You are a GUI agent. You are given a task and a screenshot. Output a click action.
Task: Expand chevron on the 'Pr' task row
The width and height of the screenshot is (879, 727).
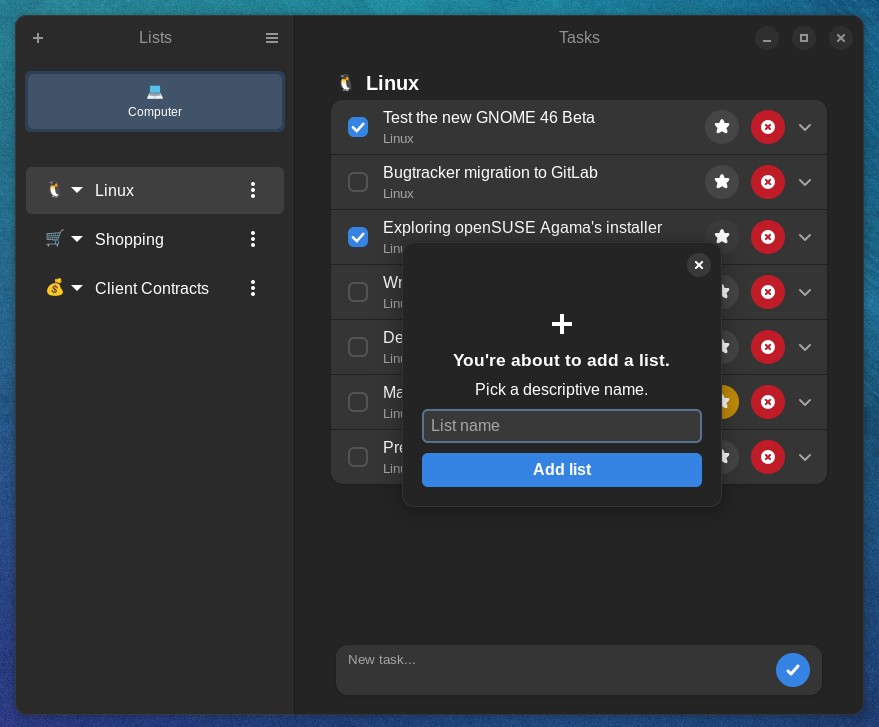[x=805, y=457]
